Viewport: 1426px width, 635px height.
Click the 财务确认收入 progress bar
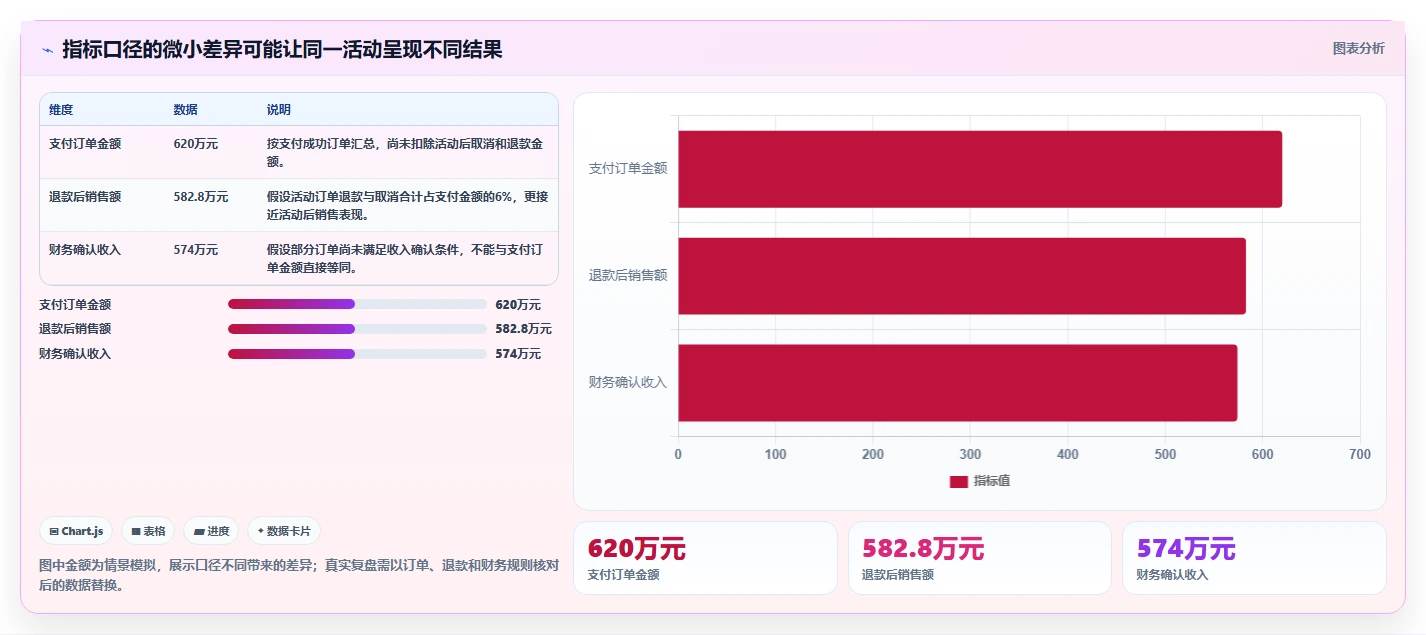coord(357,353)
